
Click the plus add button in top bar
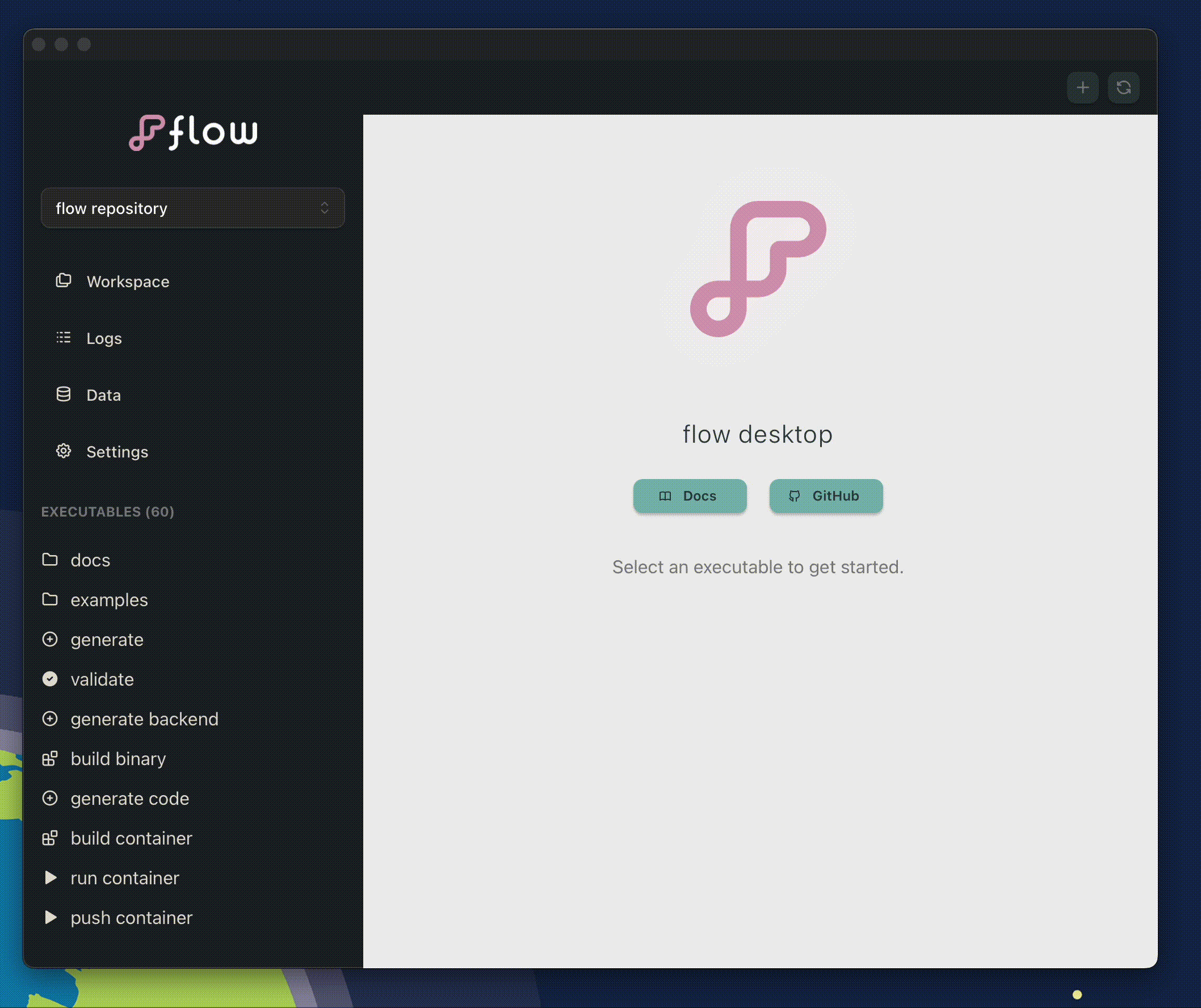point(1082,87)
